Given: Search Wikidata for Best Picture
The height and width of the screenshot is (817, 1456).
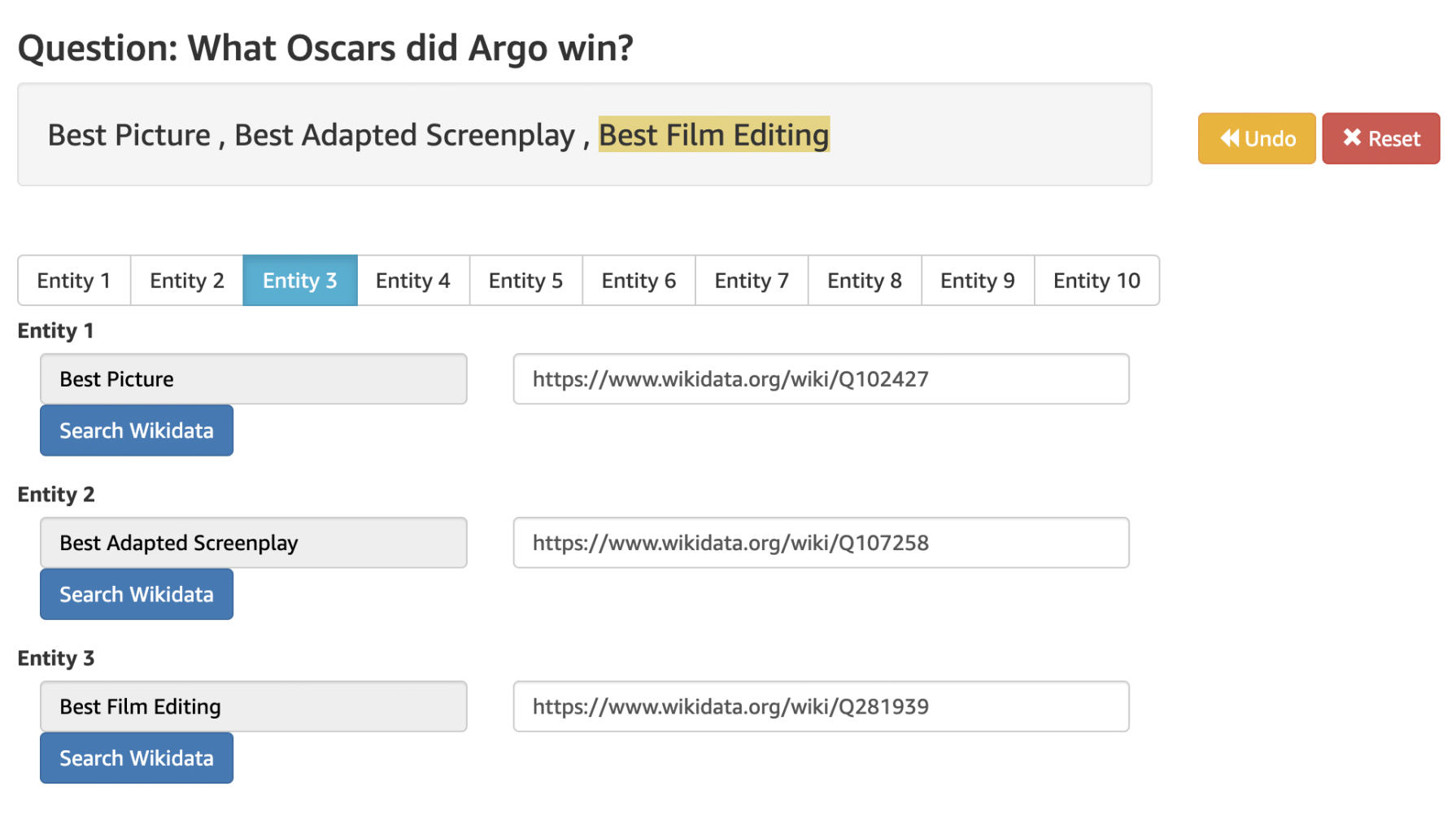Looking at the screenshot, I should (x=137, y=430).
